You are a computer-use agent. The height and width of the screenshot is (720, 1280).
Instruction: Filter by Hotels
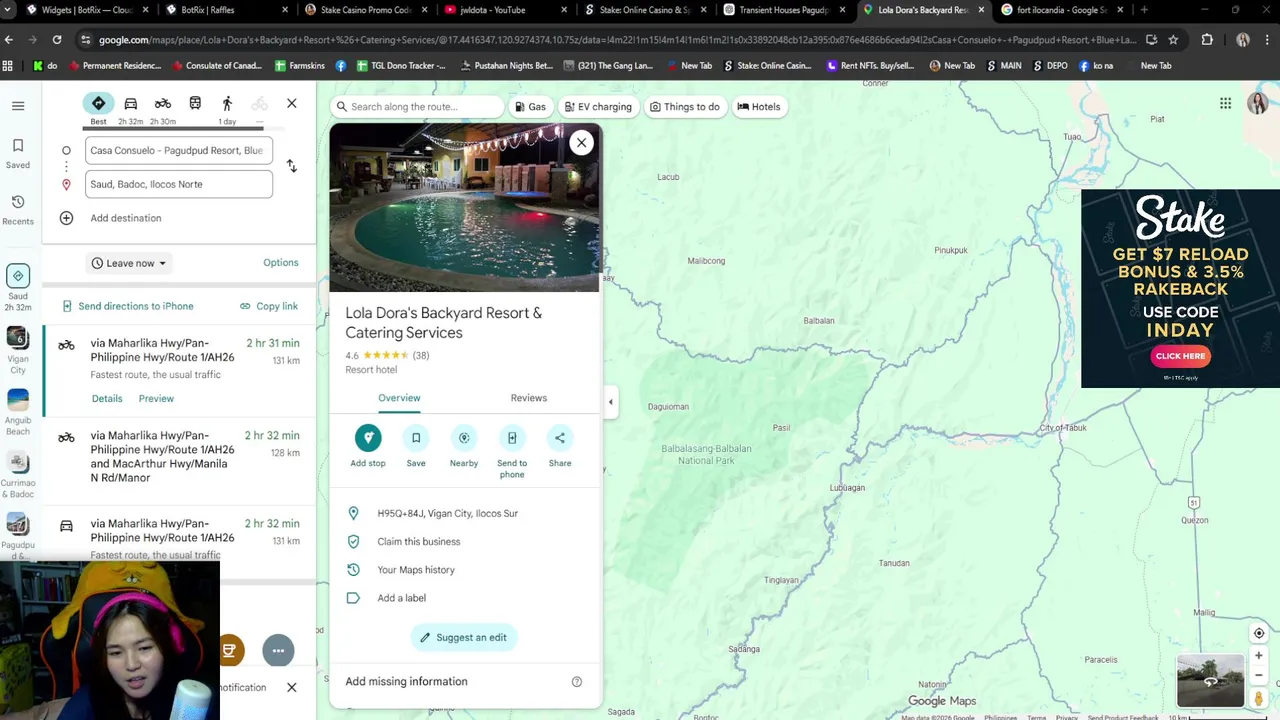click(759, 107)
